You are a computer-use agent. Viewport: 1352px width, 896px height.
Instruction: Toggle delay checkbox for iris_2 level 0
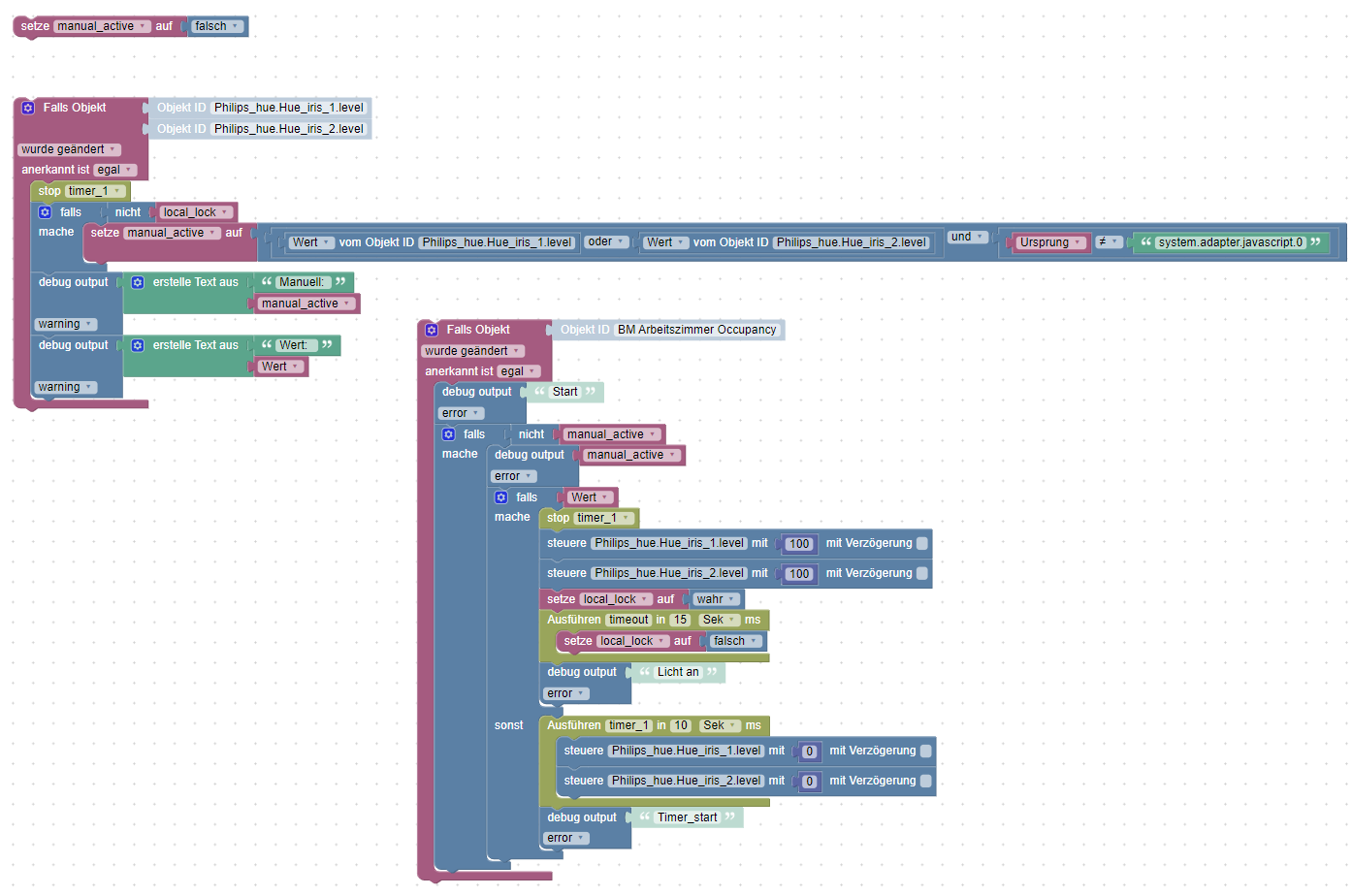926,782
